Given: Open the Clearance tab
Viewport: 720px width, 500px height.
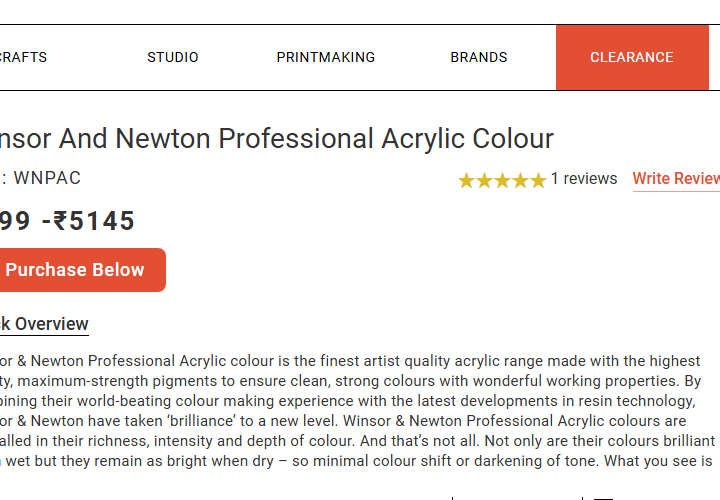Looking at the screenshot, I should 632,57.
